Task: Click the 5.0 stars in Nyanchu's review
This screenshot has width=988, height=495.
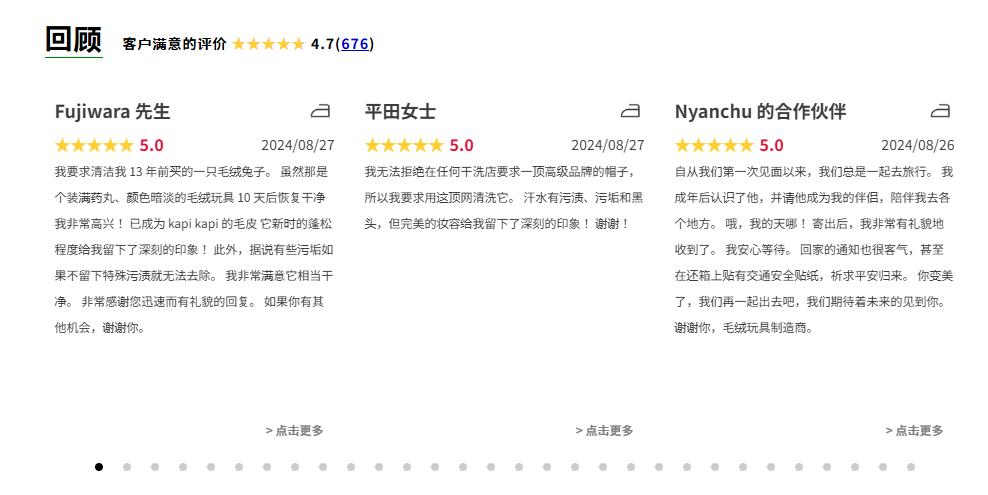Action: 714,145
